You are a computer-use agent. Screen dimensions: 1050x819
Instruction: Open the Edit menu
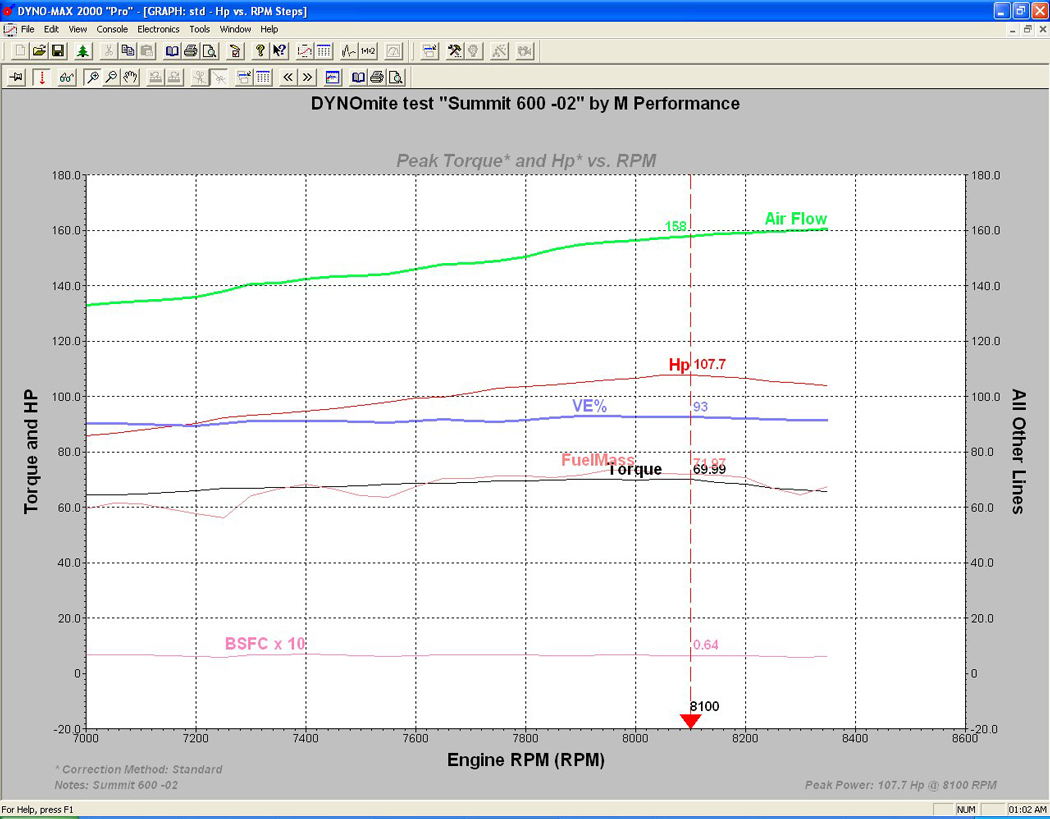[52, 29]
